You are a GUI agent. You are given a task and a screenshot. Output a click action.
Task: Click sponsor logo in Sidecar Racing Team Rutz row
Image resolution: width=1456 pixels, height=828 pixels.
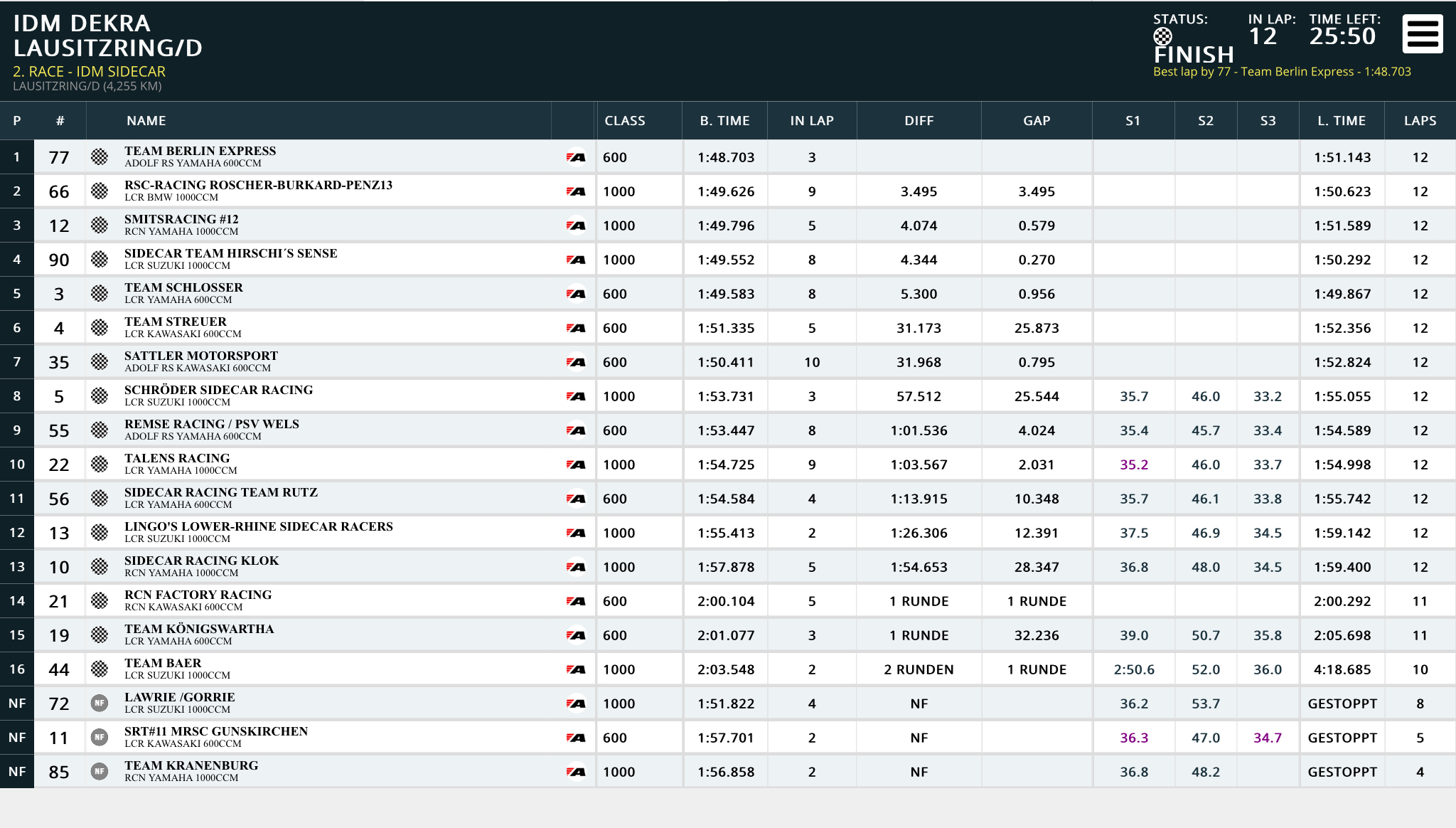576,499
